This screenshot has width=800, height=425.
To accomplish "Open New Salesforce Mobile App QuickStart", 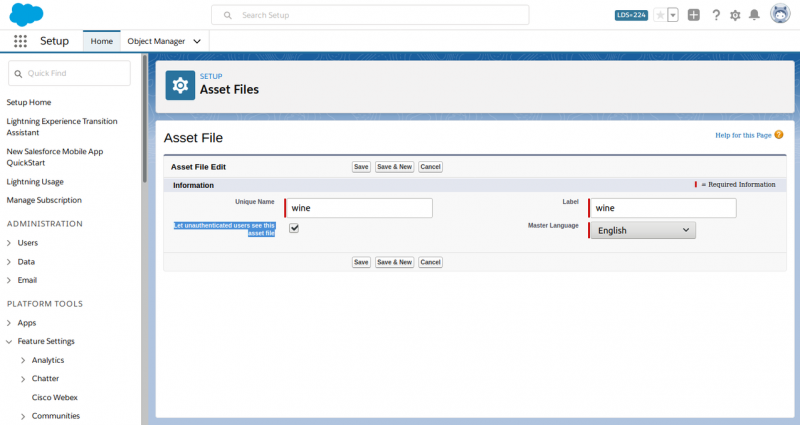I will click(55, 157).
